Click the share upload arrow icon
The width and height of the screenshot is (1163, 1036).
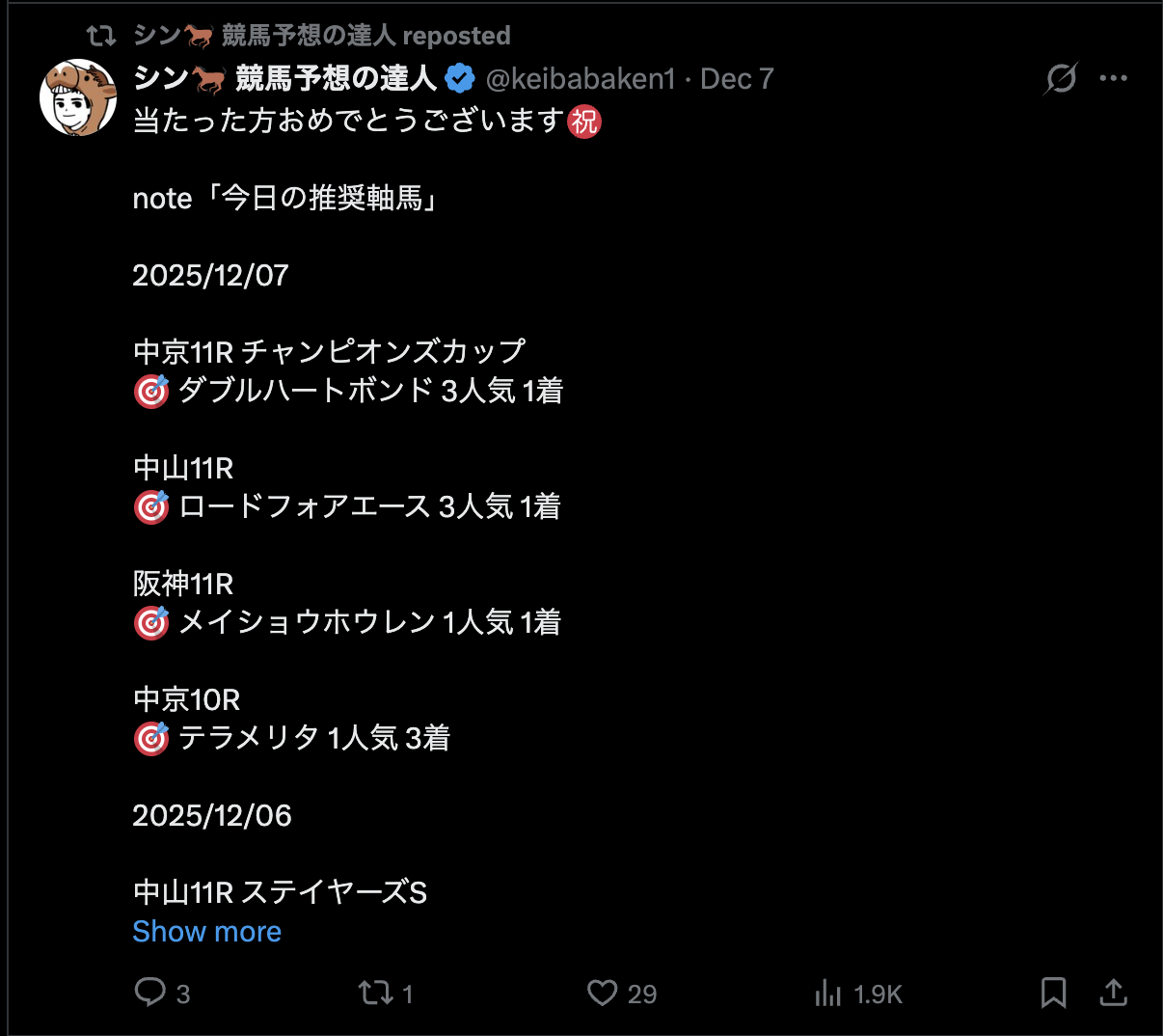[x=1113, y=993]
